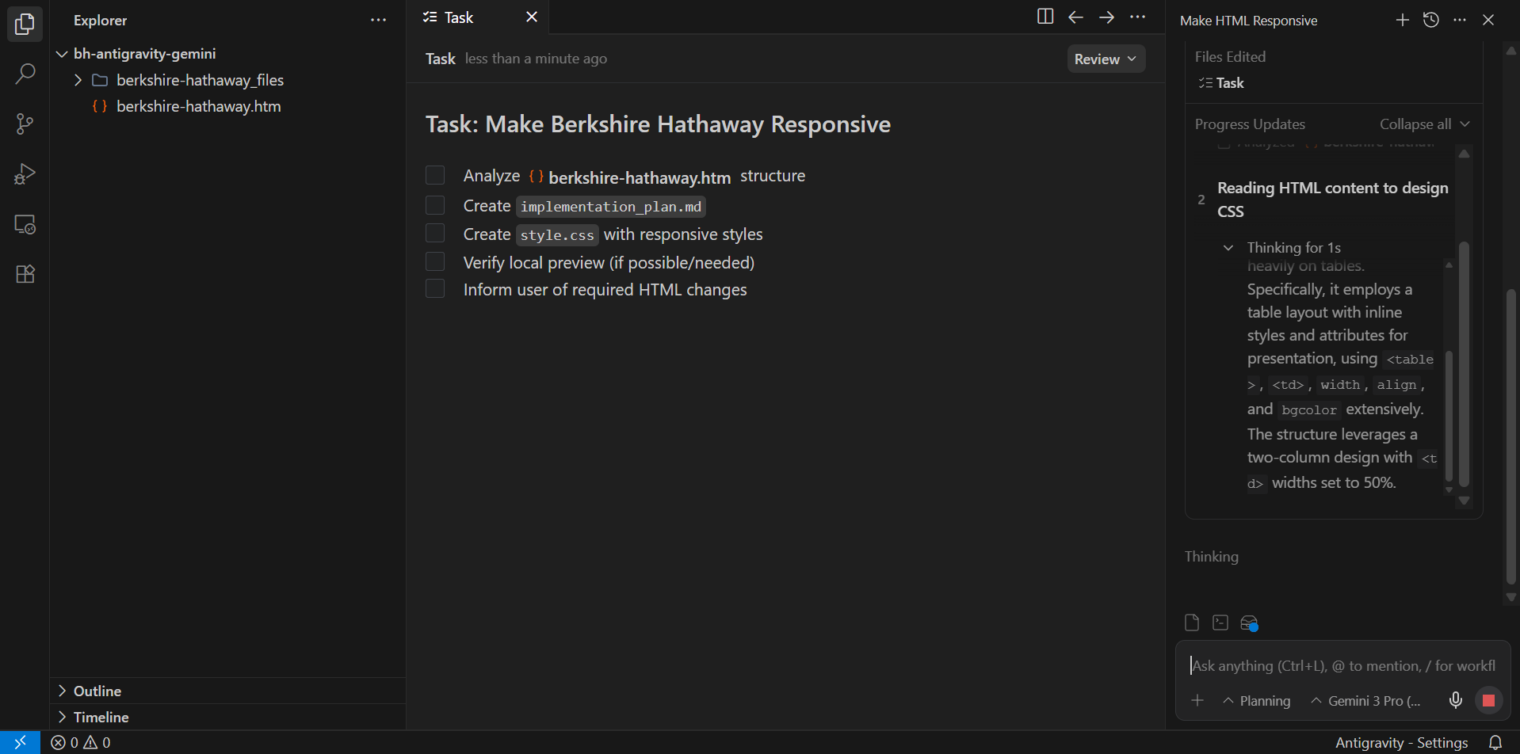Check the 'Create style.css' task checkbox
The height and width of the screenshot is (754, 1520).
coord(435,234)
